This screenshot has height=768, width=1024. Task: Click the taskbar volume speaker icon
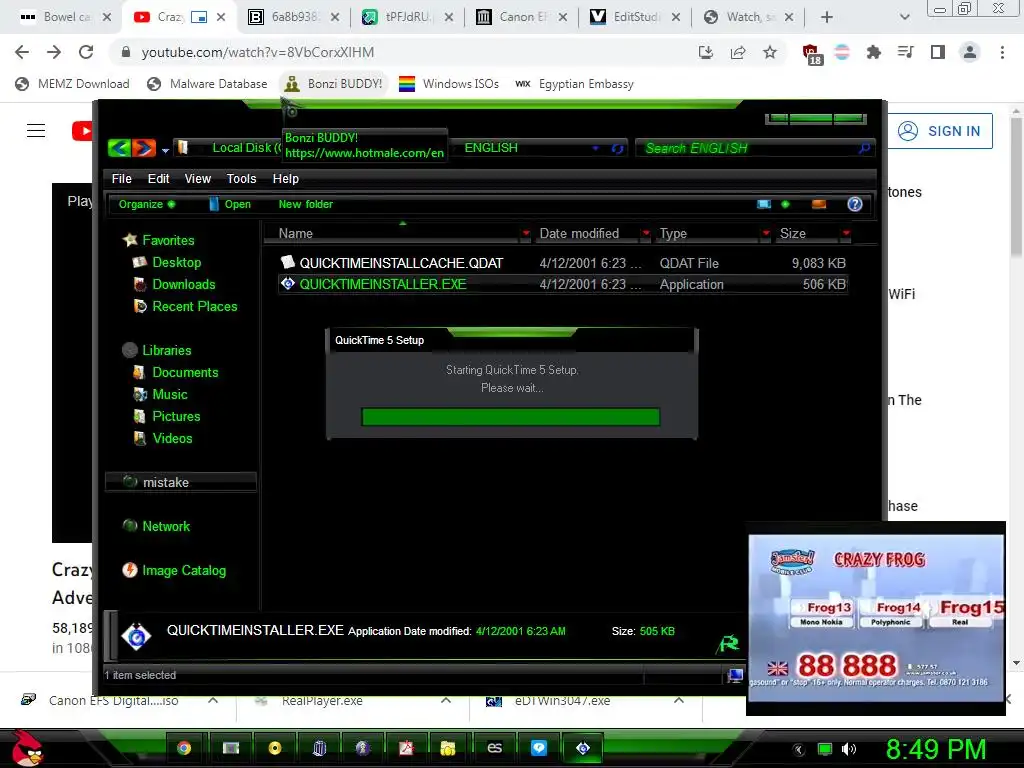click(848, 749)
